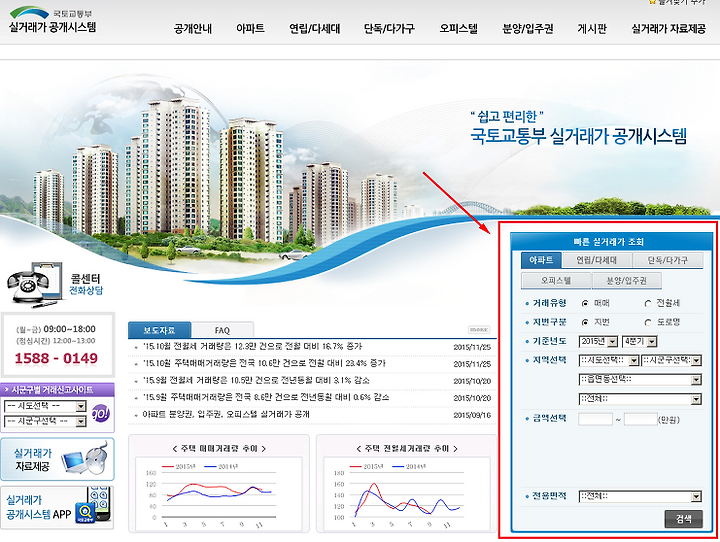Open the 게시판 top menu

[592, 28]
